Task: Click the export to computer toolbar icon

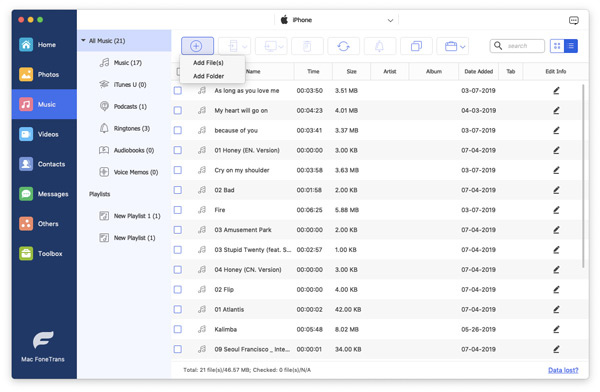Action: click(x=270, y=46)
